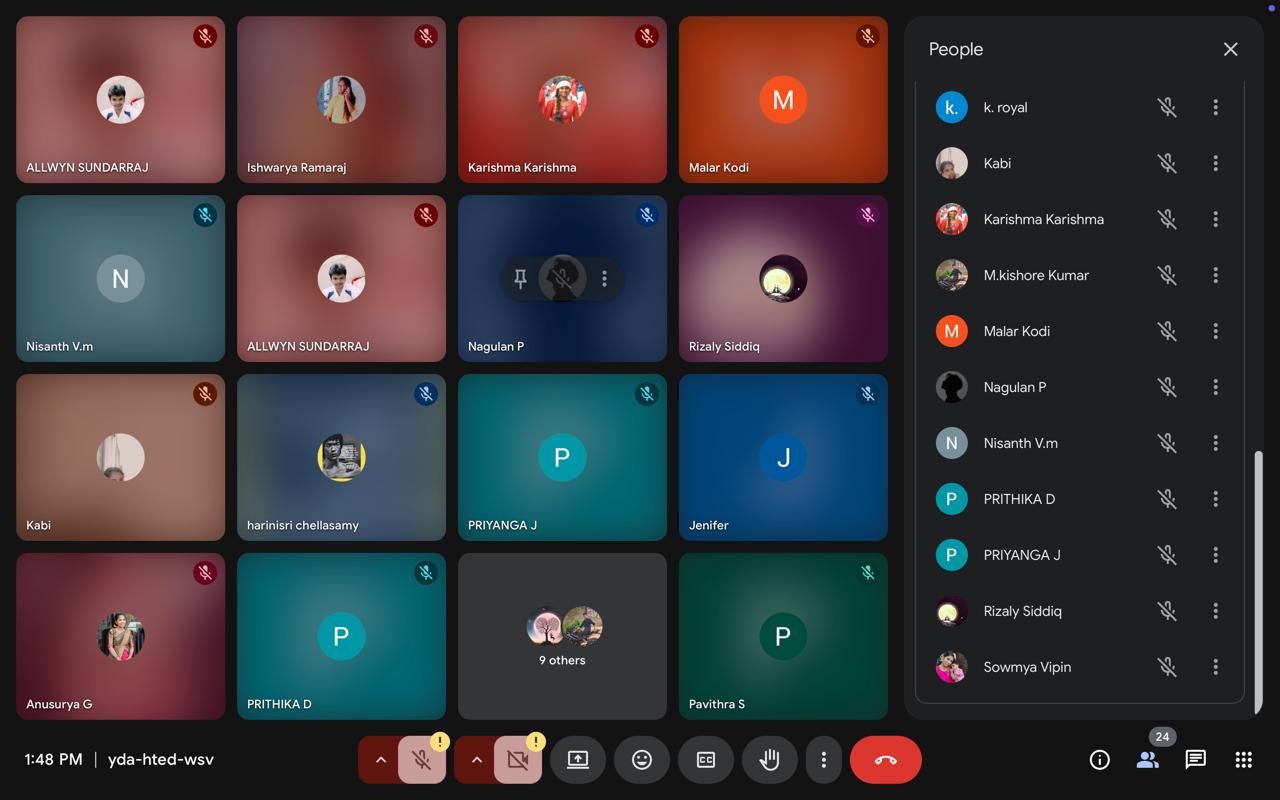
Task: Open more actions for Malar Kodi
Action: [1215, 331]
